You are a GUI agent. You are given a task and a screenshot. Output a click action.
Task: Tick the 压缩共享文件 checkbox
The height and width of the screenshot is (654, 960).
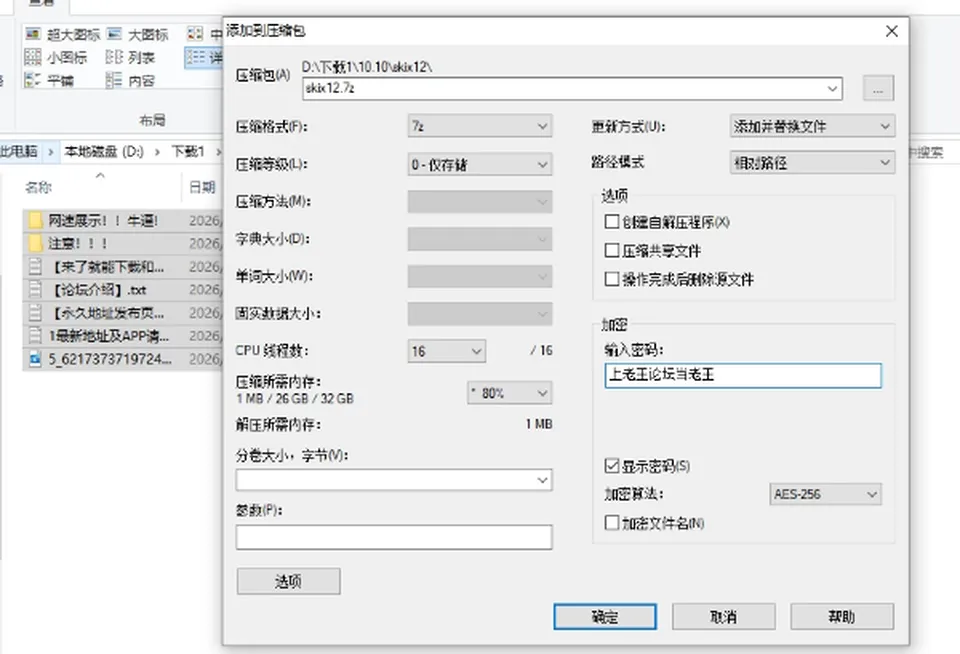click(x=611, y=250)
